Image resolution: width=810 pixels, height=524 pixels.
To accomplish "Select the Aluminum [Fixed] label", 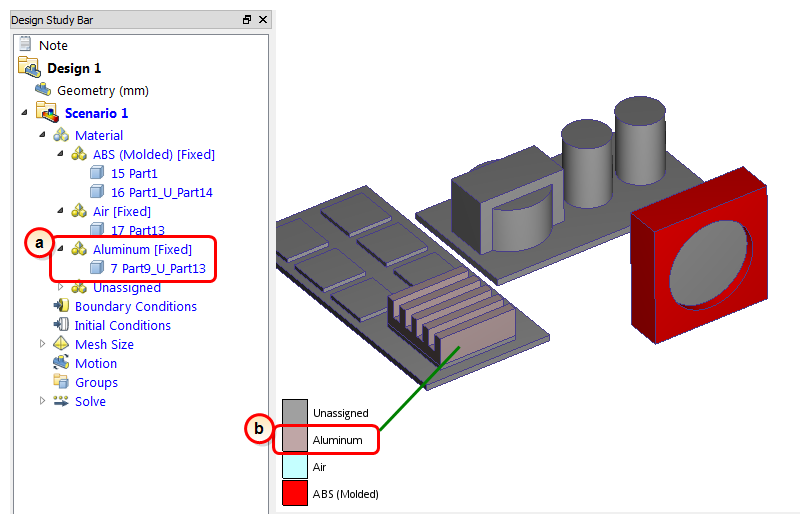I will pyautogui.click(x=142, y=250).
